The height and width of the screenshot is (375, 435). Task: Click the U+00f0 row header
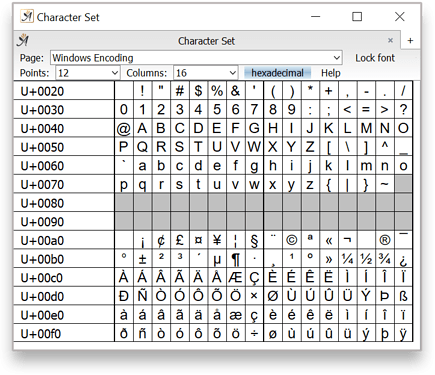64,333
